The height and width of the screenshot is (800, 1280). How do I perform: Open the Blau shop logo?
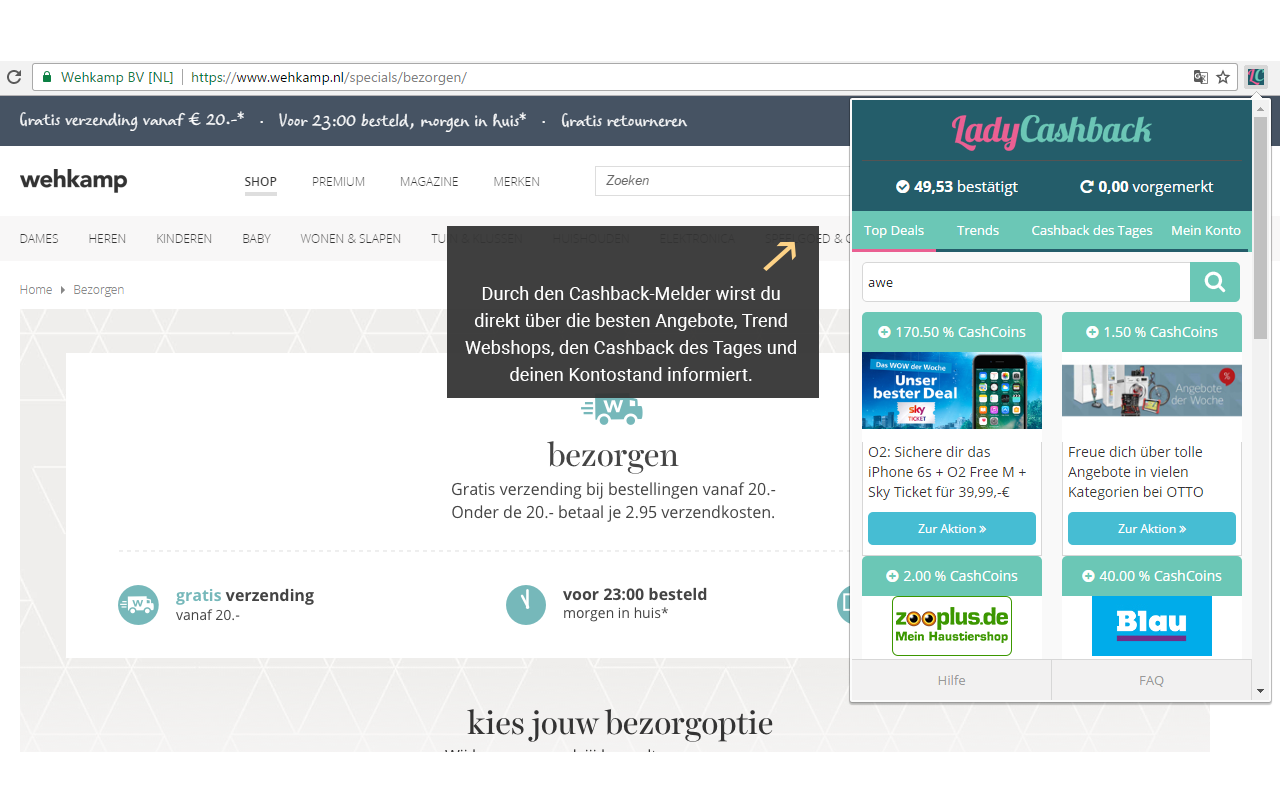[x=1152, y=626]
